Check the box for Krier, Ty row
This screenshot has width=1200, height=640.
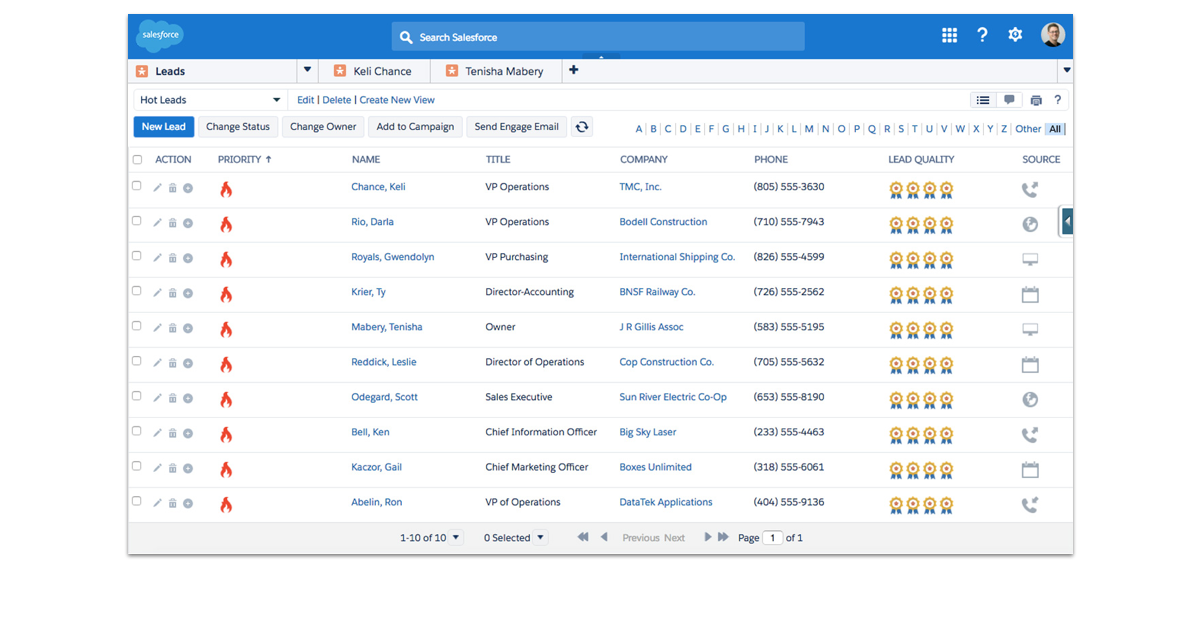tap(137, 291)
